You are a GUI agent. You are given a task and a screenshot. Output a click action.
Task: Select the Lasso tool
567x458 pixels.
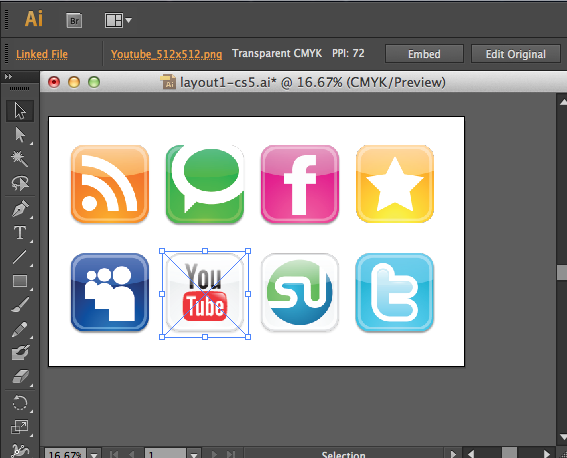20,183
